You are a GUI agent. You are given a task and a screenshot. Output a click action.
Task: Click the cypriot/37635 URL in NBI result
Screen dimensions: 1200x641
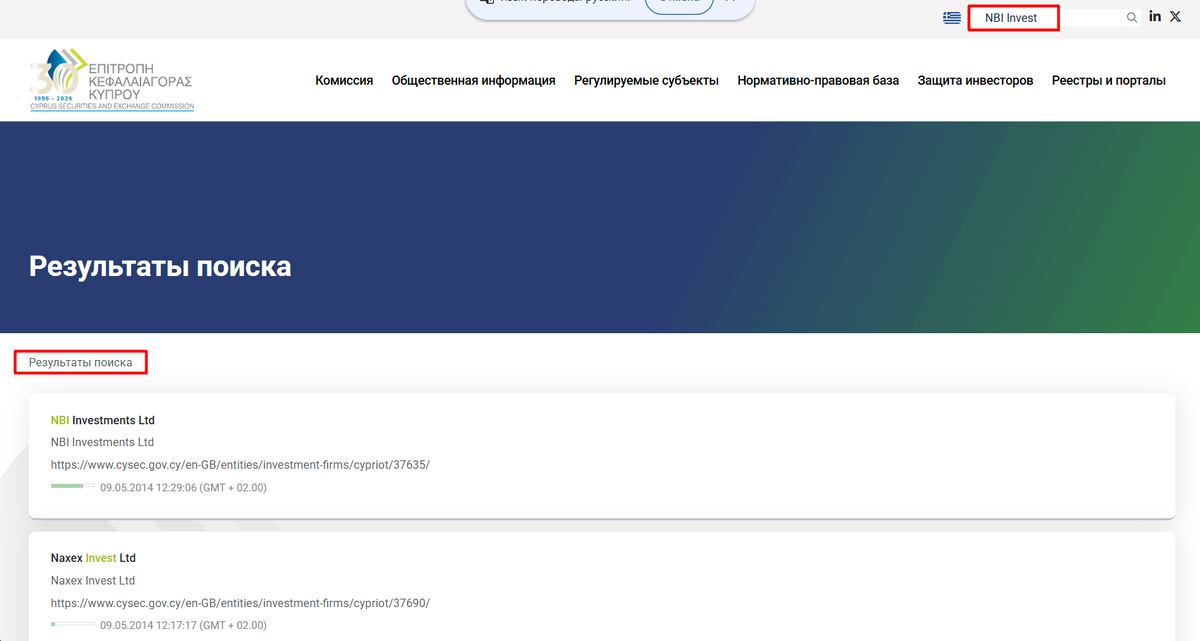click(240, 465)
